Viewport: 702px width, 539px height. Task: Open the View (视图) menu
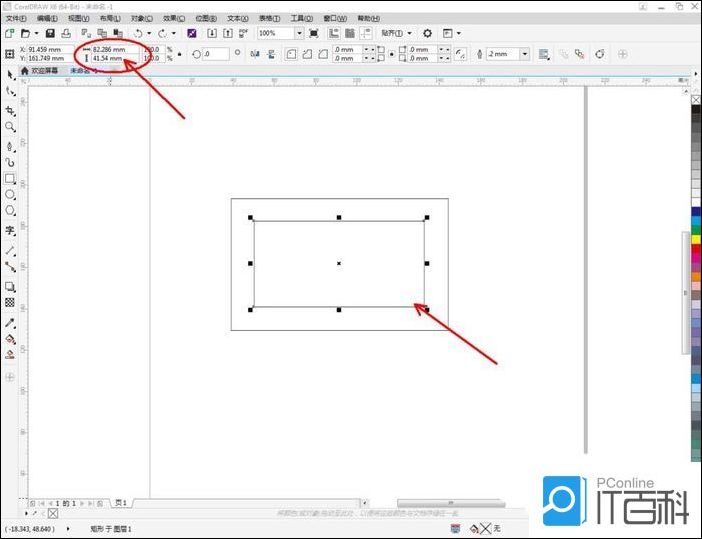click(78, 18)
